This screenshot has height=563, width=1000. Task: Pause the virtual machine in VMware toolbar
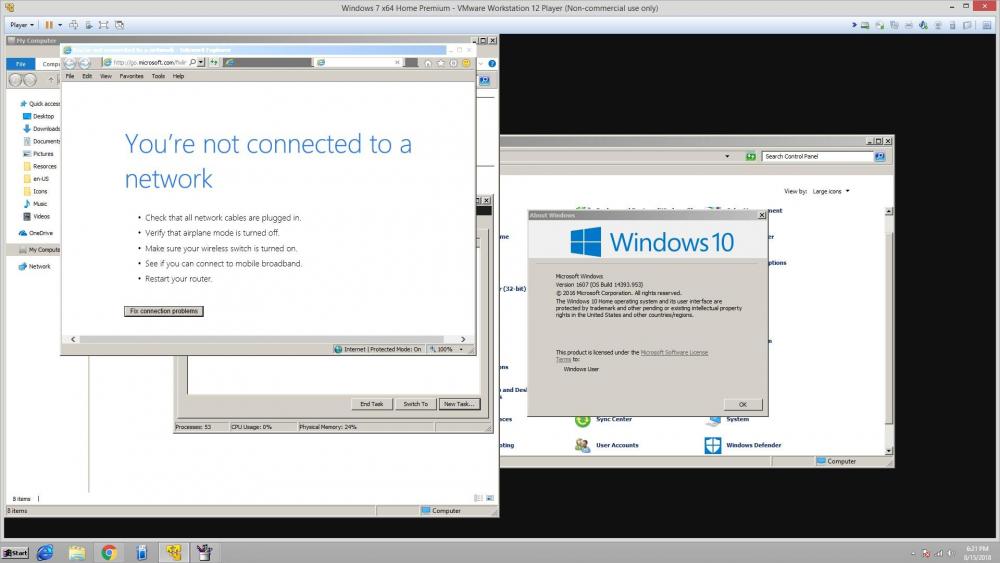click(x=48, y=25)
